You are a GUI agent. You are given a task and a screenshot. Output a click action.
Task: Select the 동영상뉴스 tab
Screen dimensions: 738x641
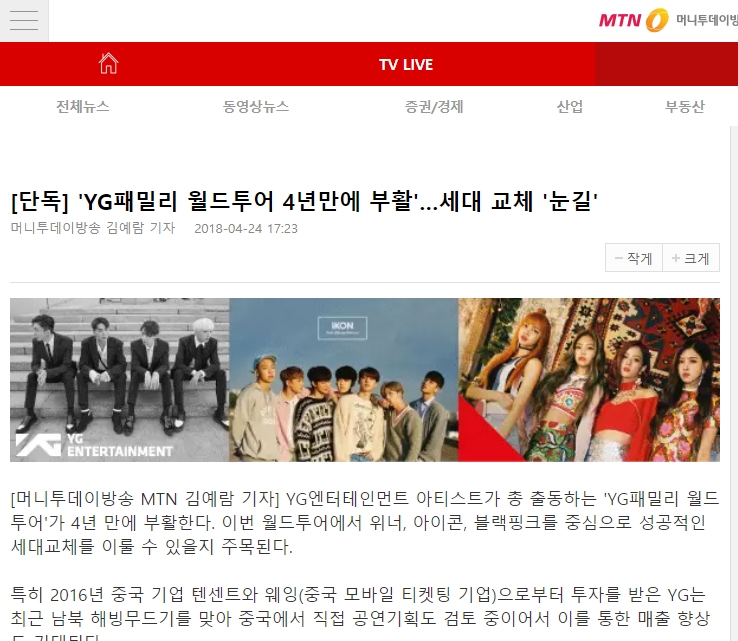256,107
